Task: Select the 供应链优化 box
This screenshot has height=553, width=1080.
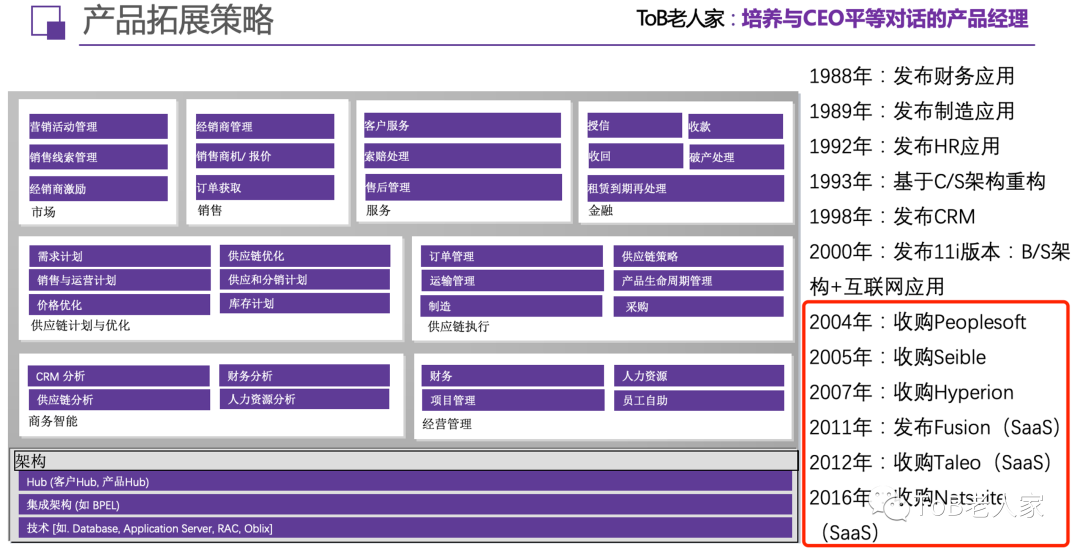Action: pos(305,255)
